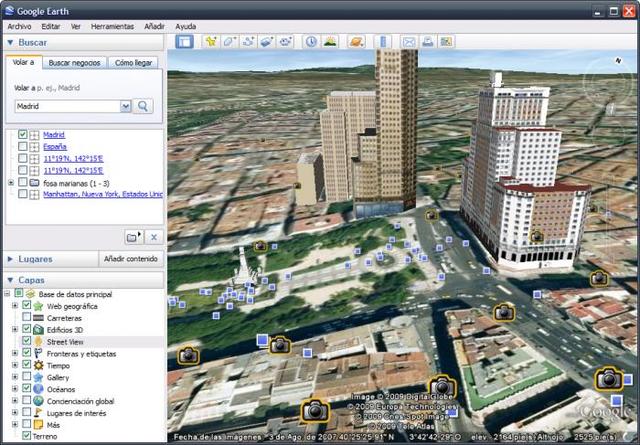Select the add image overlay tool

[x=267, y=42]
